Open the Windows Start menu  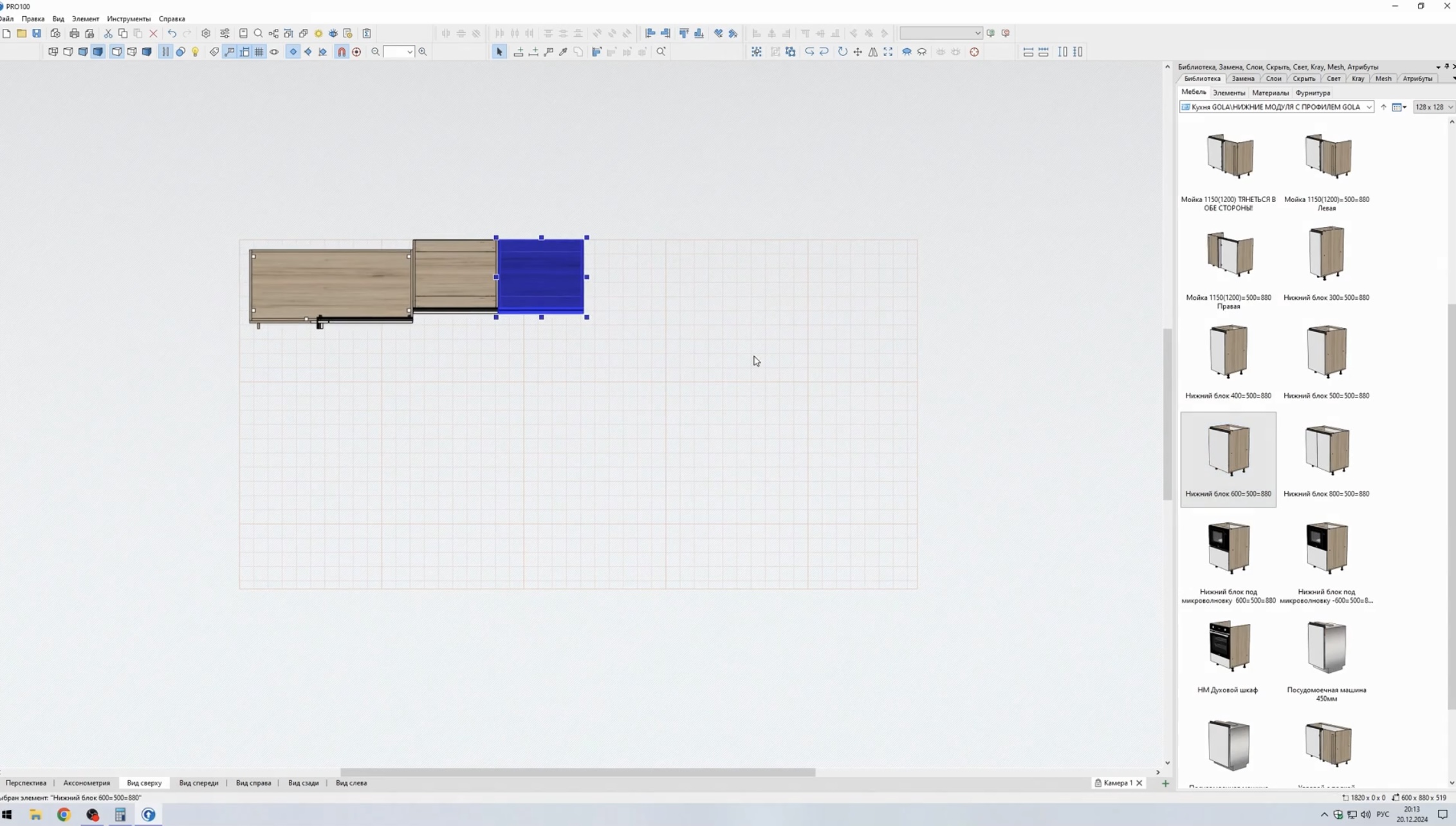click(x=7, y=814)
